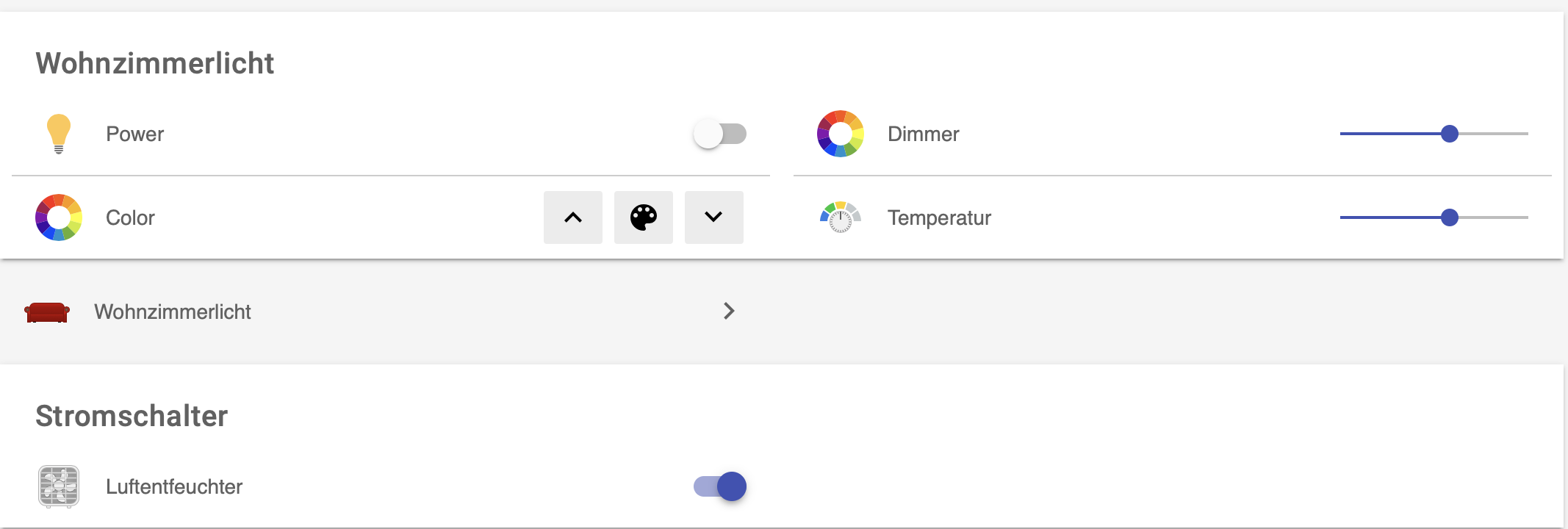Click the light bulb icon beside Power

tap(59, 134)
